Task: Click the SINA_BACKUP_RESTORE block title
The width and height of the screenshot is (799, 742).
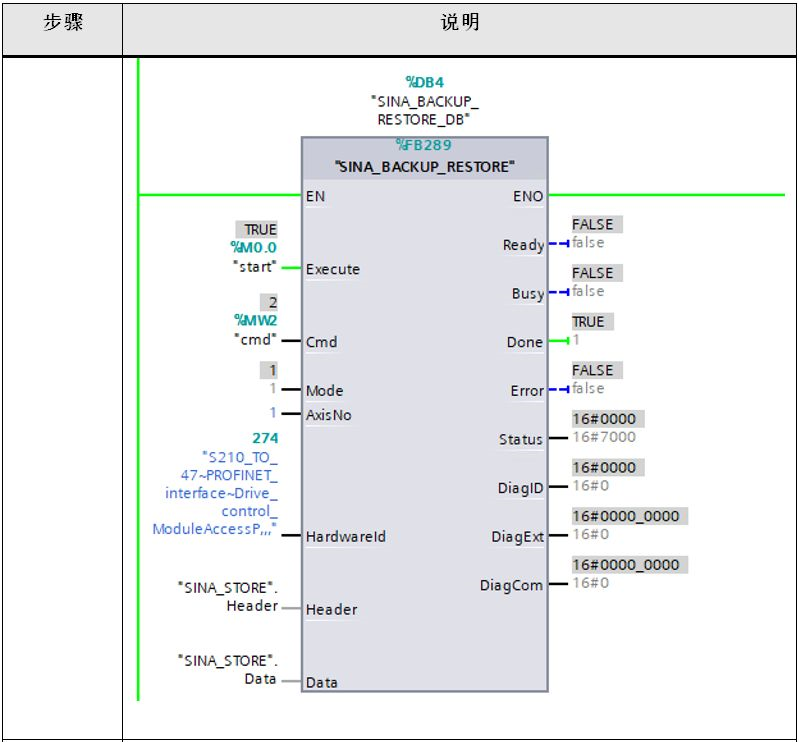Action: point(424,167)
